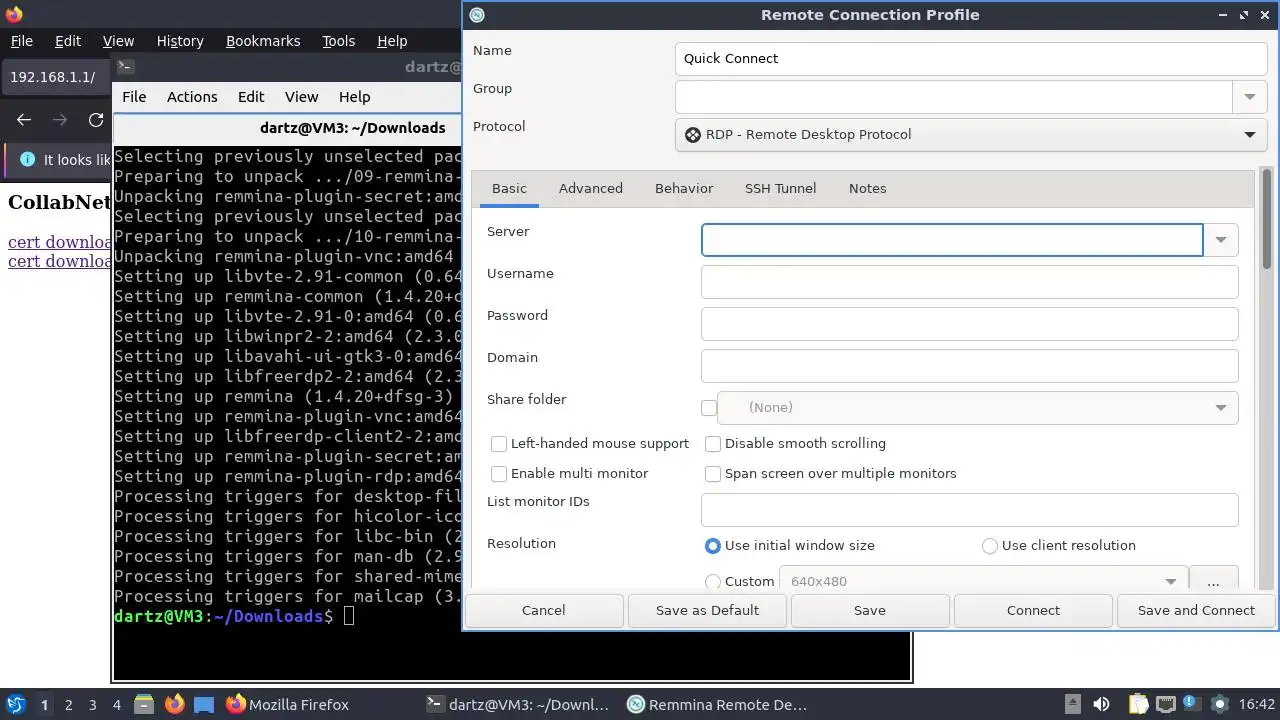Viewport: 1280px width, 720px height.
Task: Open the Group dropdown arrow
Action: click(x=1249, y=97)
